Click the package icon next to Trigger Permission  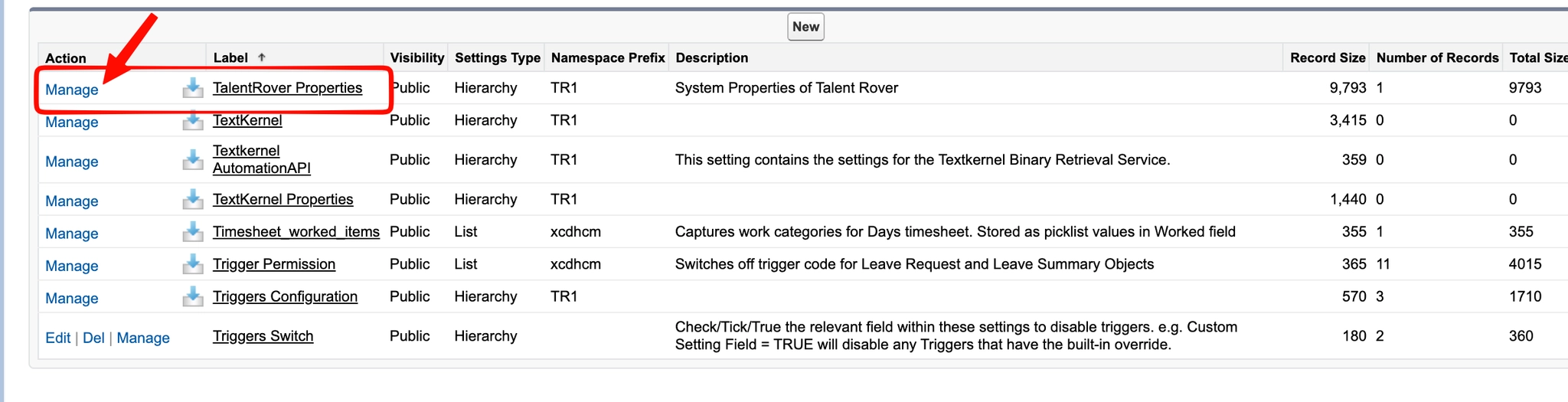click(193, 264)
